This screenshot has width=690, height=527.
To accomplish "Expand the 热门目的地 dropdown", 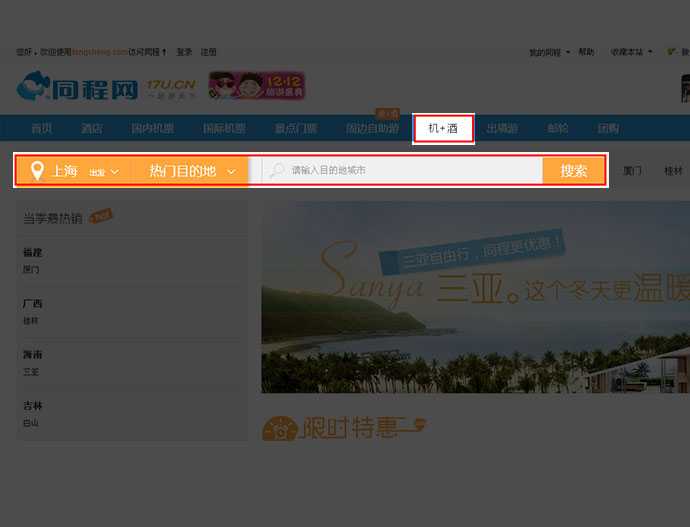I will [x=192, y=171].
